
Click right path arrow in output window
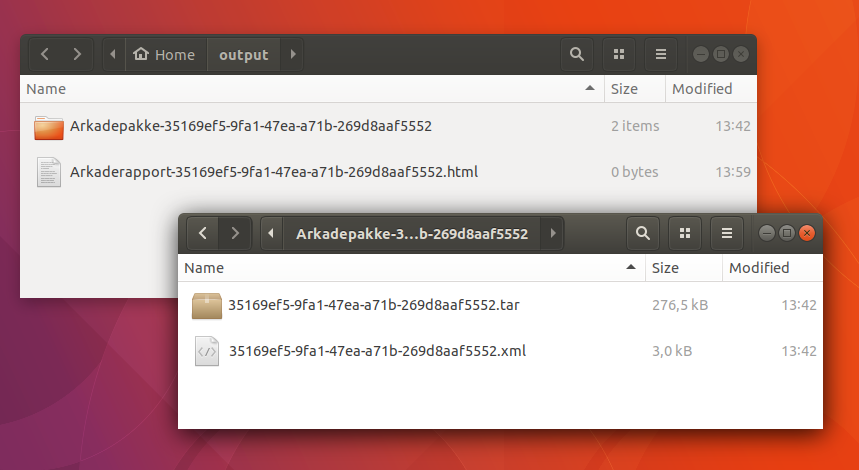pos(293,54)
